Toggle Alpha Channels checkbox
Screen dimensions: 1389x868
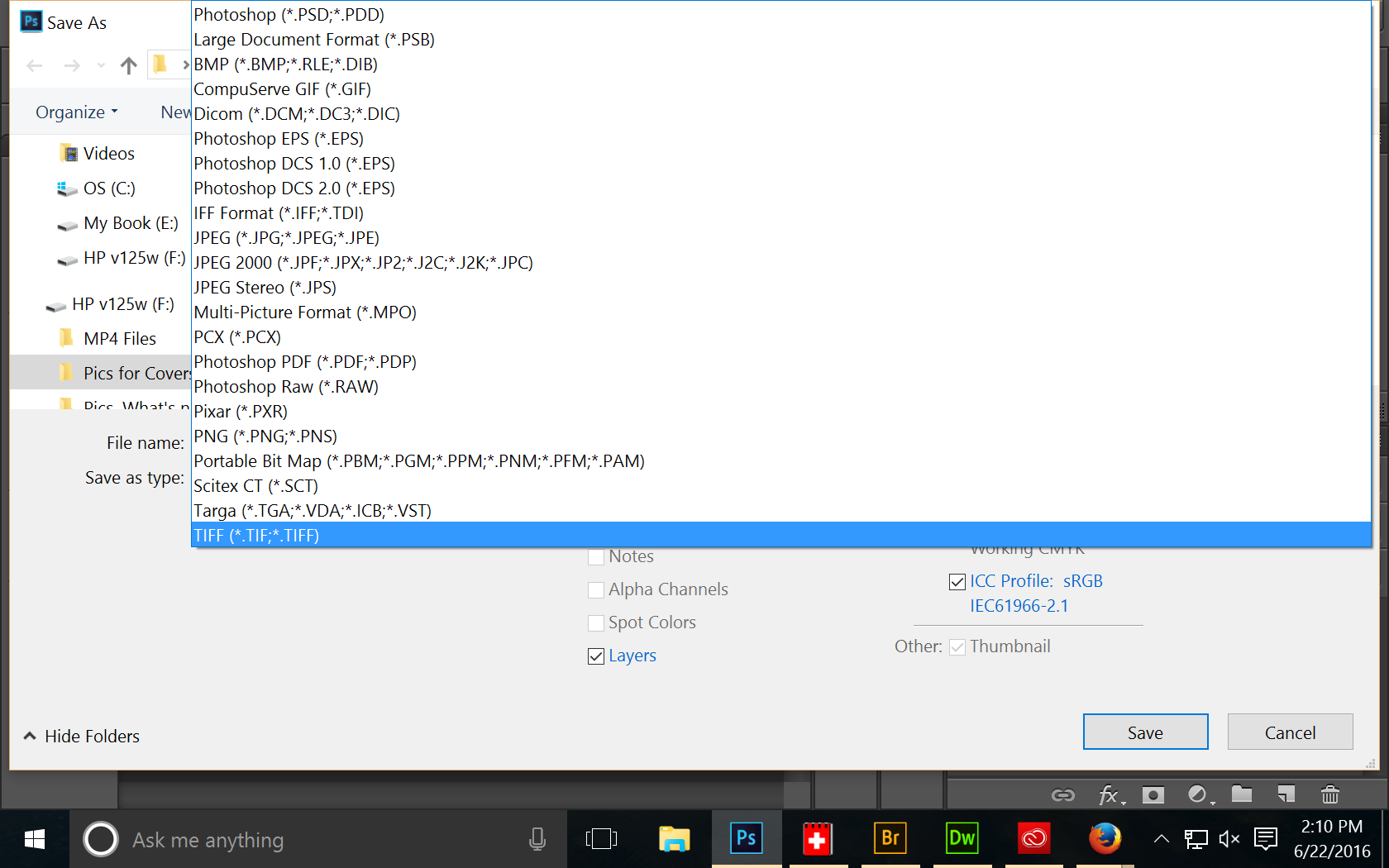pos(595,590)
